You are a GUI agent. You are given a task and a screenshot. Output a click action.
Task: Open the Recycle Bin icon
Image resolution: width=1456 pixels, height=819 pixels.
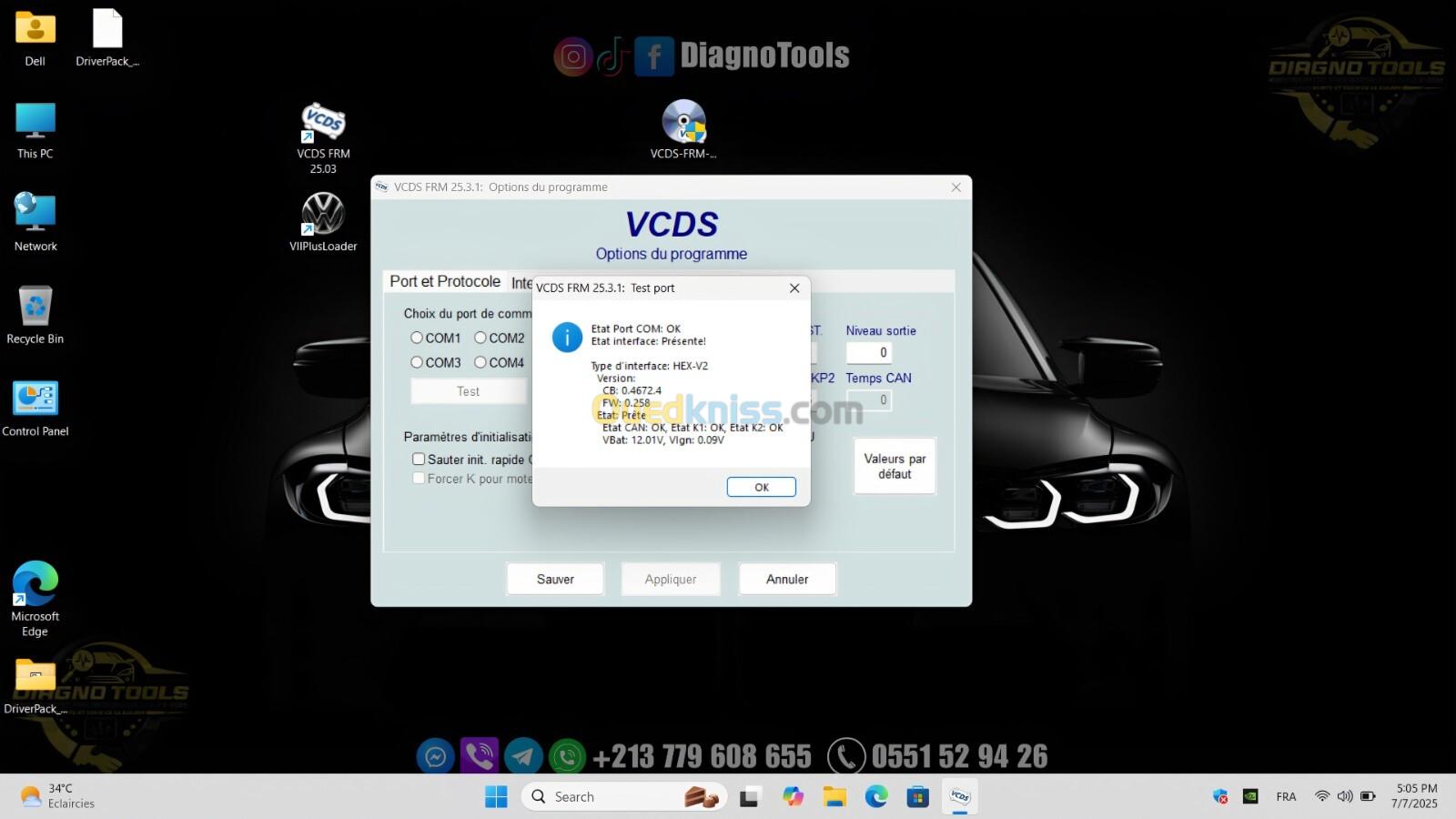pos(35,308)
